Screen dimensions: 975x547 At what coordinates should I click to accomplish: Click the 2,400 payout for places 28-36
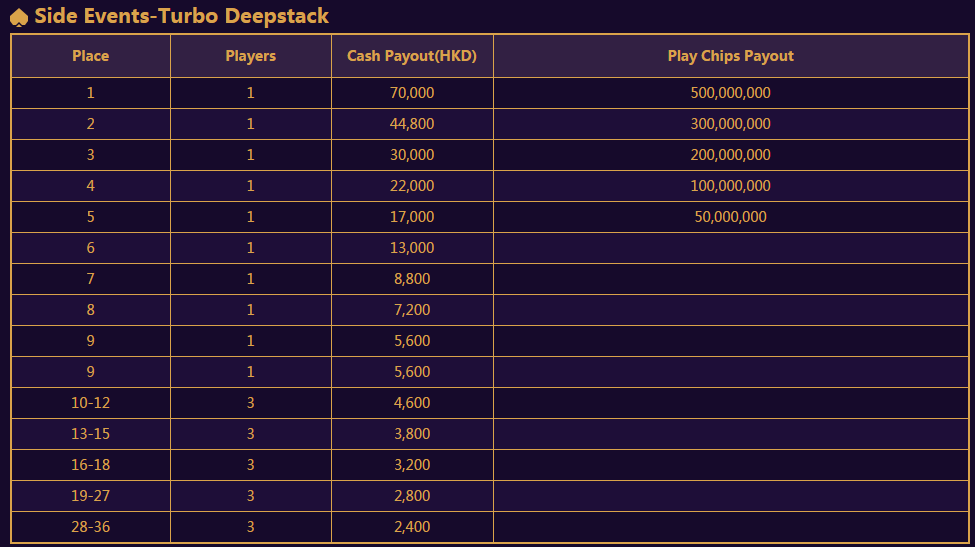pos(412,527)
